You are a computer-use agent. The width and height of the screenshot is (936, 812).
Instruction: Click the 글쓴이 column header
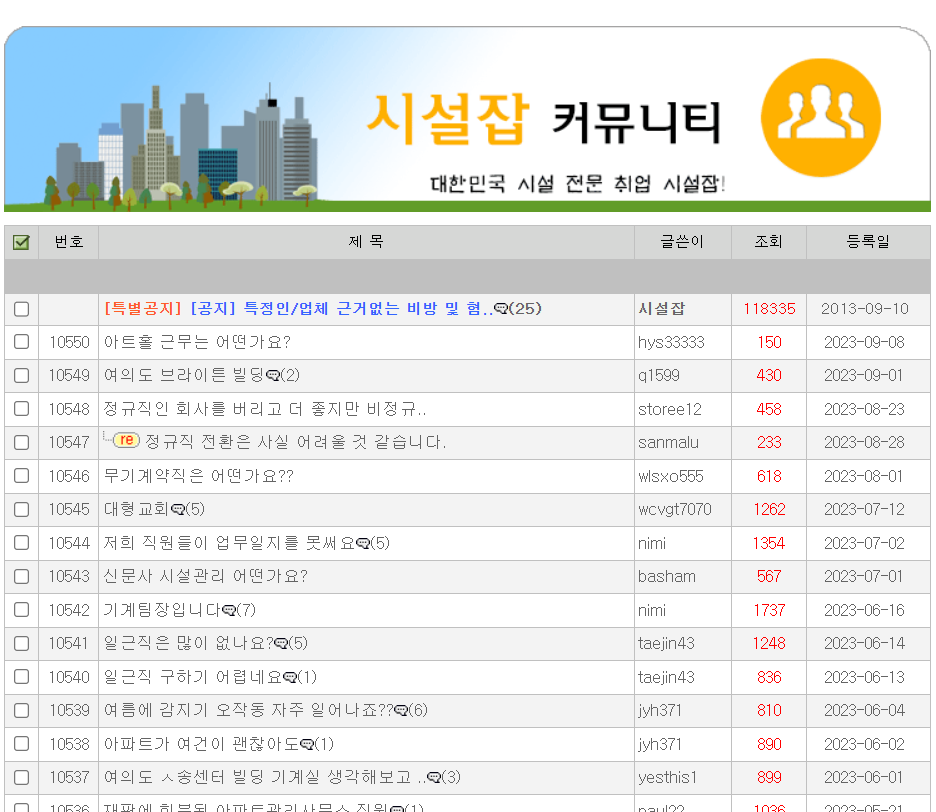(682, 242)
